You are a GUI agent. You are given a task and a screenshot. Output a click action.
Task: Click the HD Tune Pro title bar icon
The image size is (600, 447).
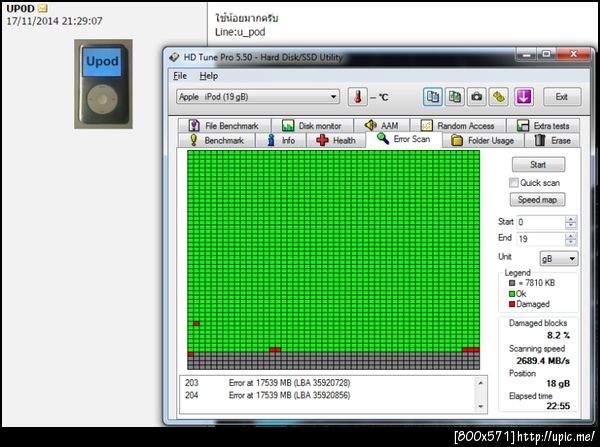click(x=174, y=57)
